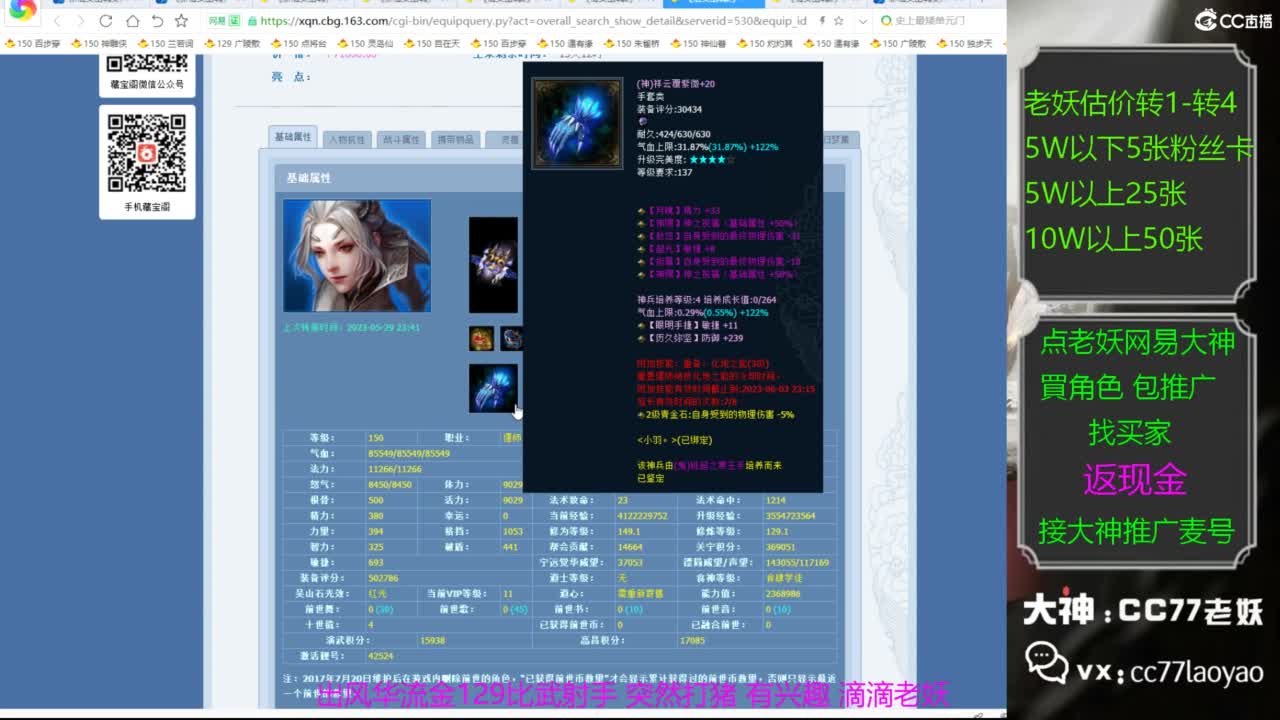Reload the page with the refresh icon
1280x720 pixels.
(108, 21)
